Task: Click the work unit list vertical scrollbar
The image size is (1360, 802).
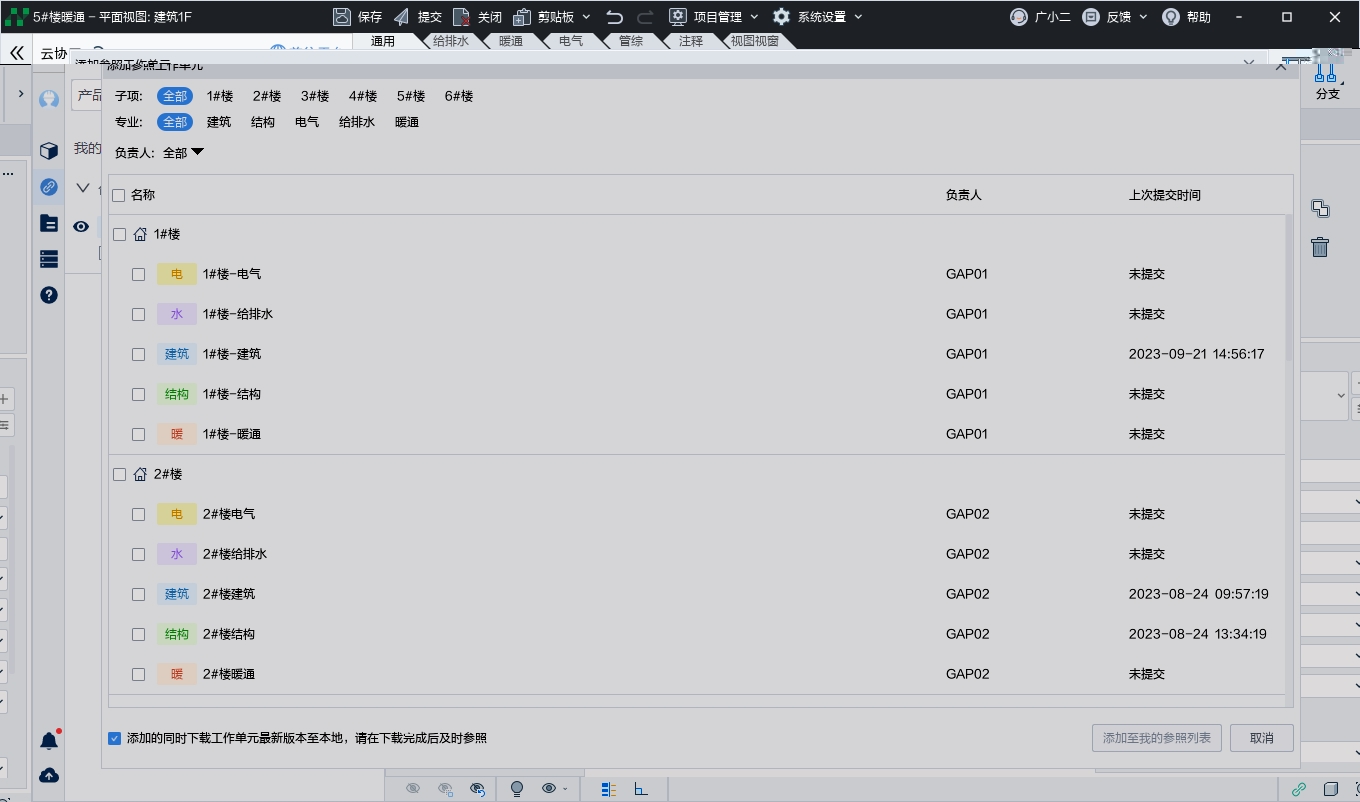Action: click(x=1288, y=290)
